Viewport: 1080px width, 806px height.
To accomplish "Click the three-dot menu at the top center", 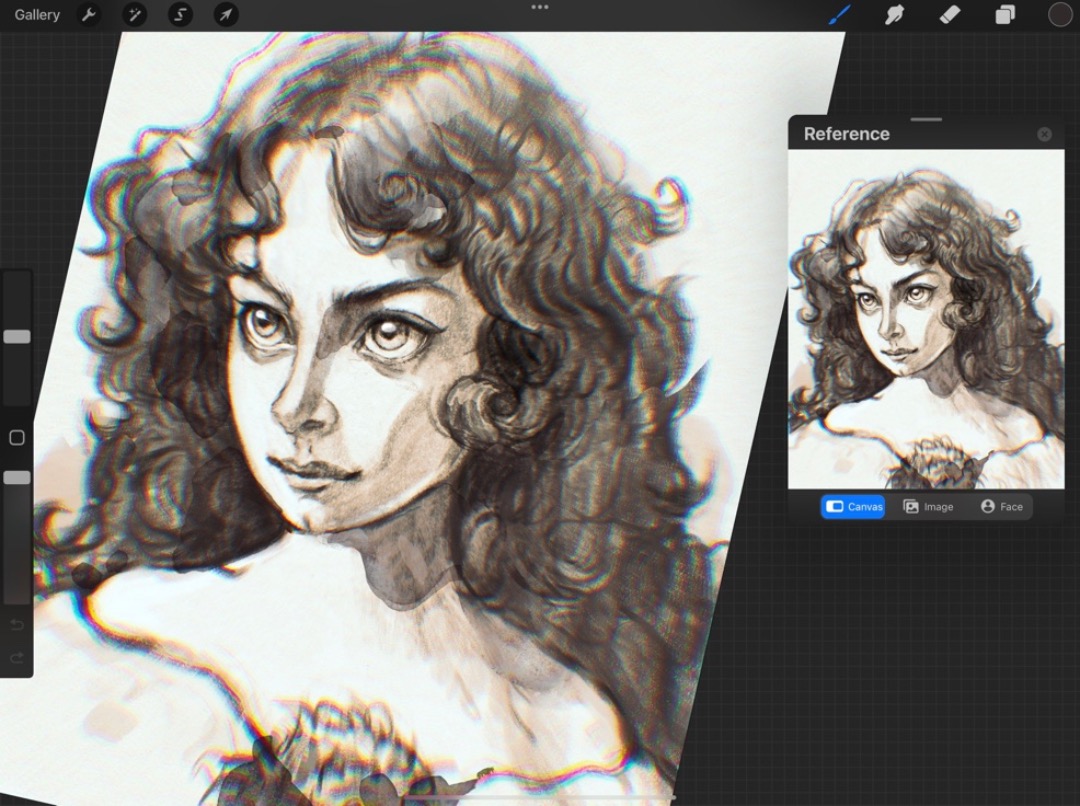I will click(x=540, y=7).
